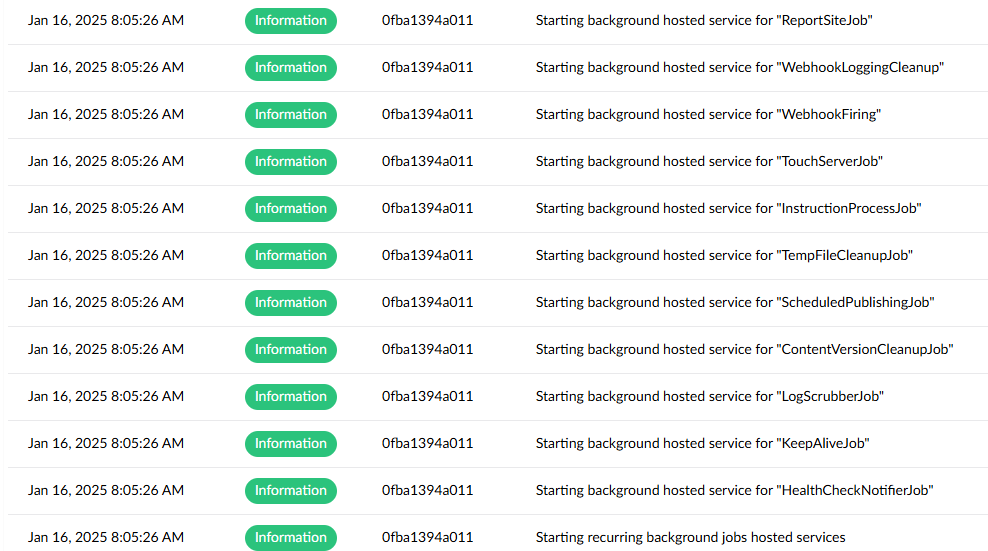The width and height of the screenshot is (988, 551).
Task: Click the timestamp of the LogScrubberJob entry
Action: [x=106, y=396]
